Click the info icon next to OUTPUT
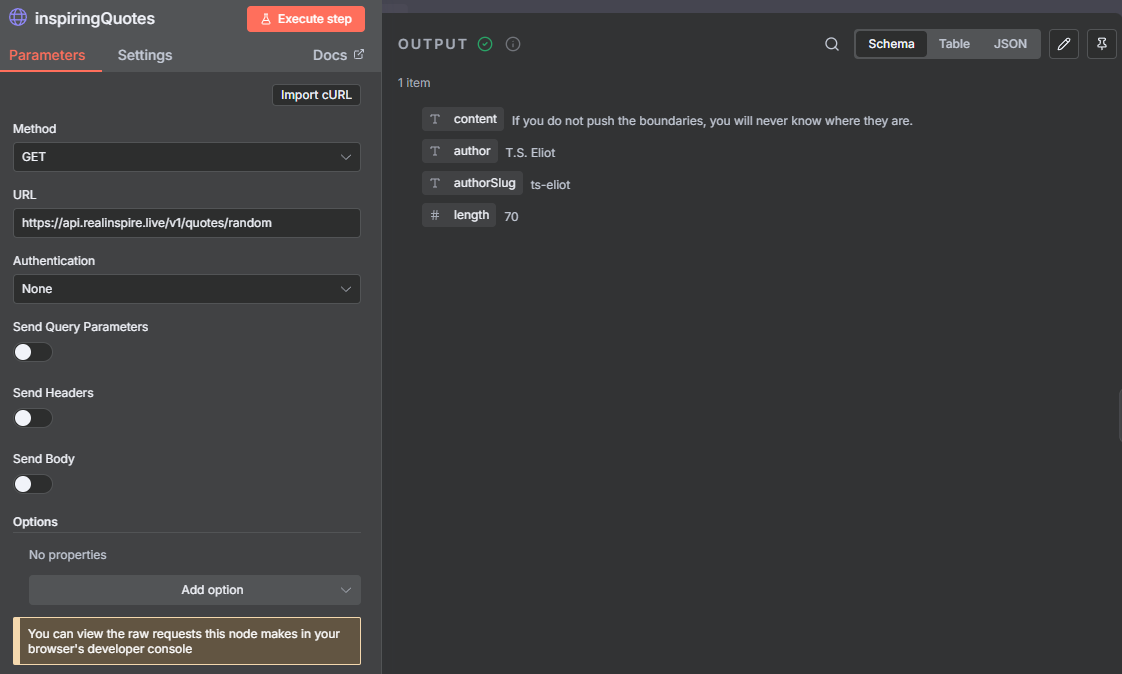The image size is (1122, 674). click(513, 44)
